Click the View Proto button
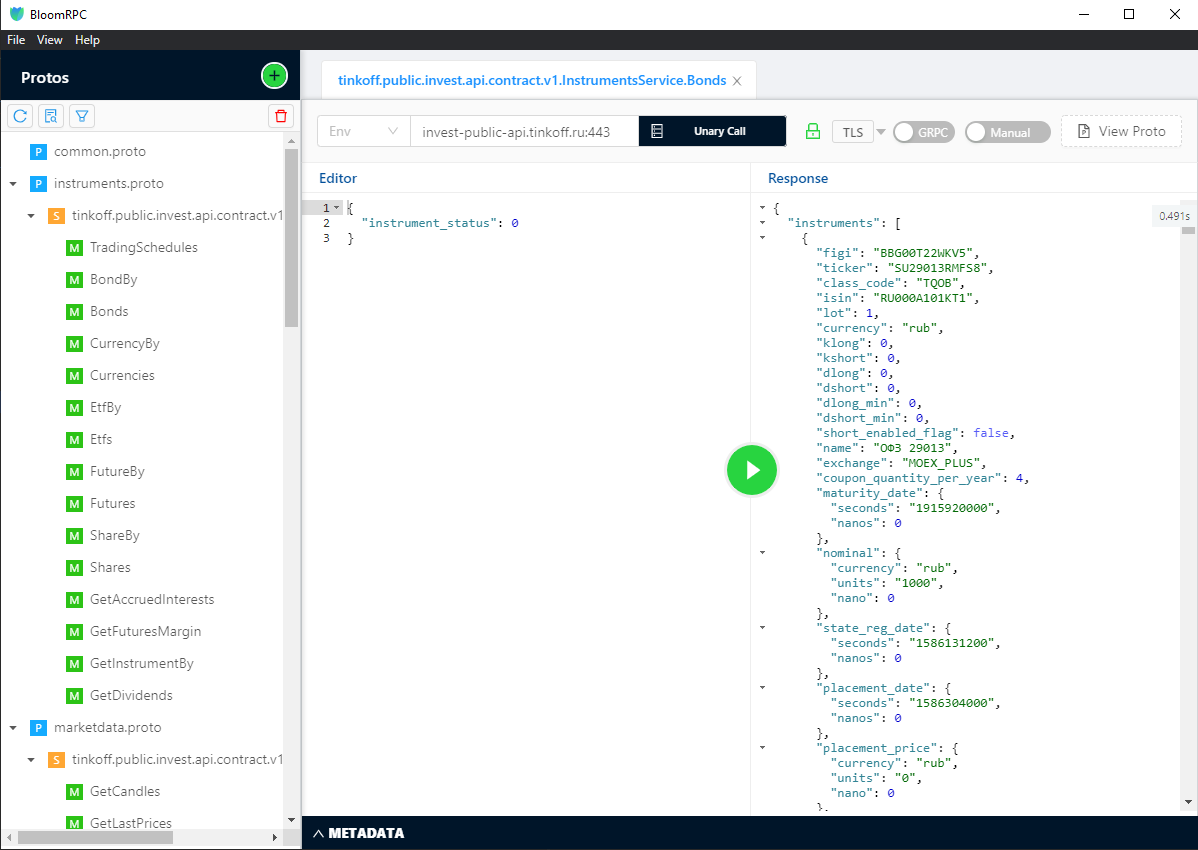The height and width of the screenshot is (850, 1198). (x=1120, y=132)
